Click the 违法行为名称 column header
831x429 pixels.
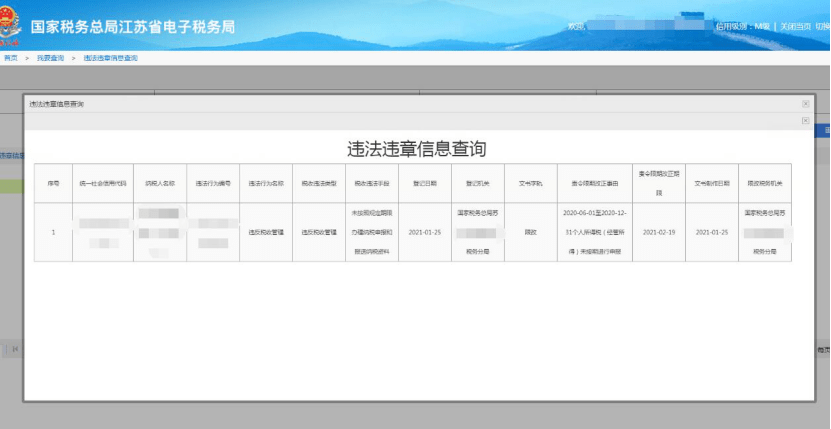pyautogui.click(x=266, y=183)
